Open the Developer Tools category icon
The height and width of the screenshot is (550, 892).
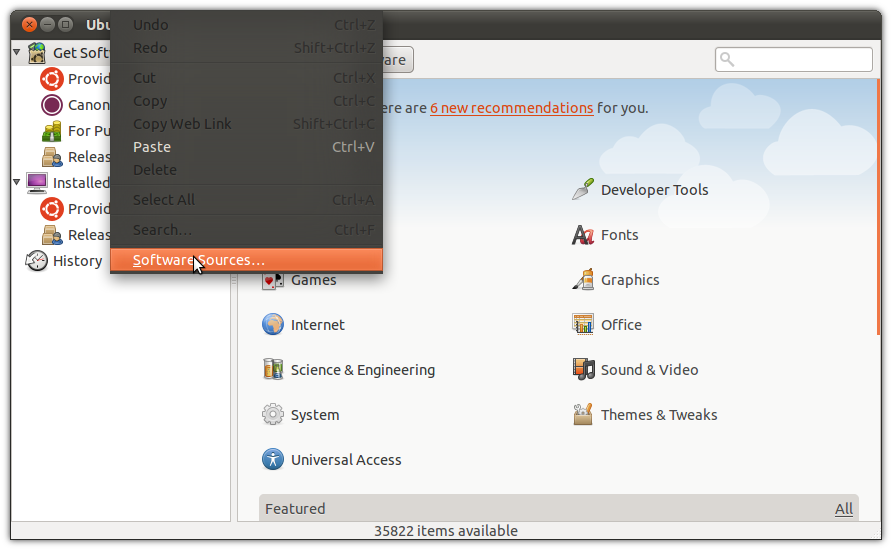click(583, 189)
